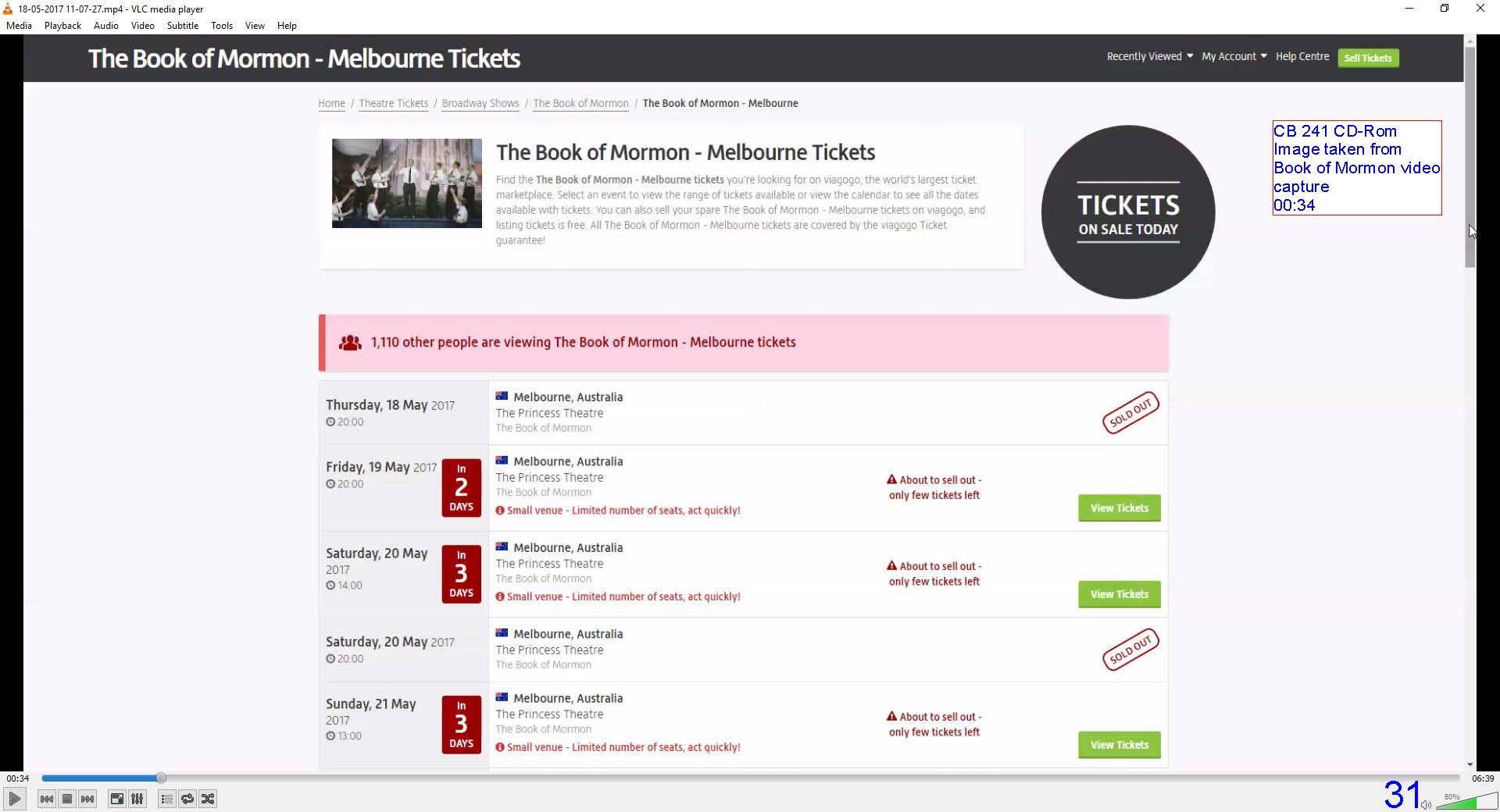Click The Princess Theatre in Saturday 20:00 row
The image size is (1500, 812).
pyautogui.click(x=549, y=650)
